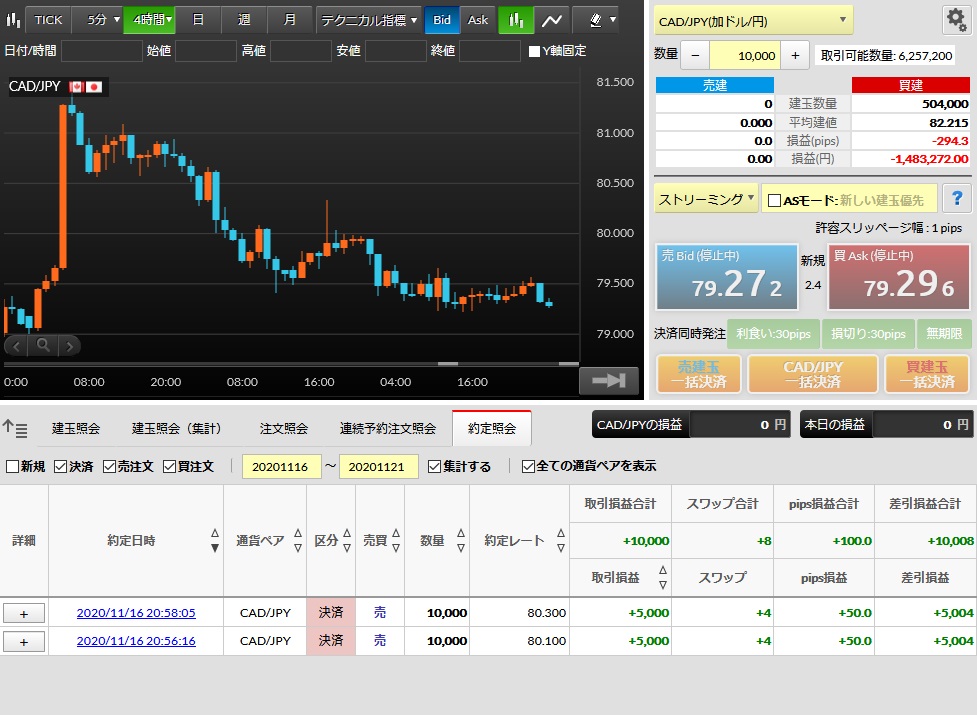Select the TICK chart timeframe

(49, 20)
